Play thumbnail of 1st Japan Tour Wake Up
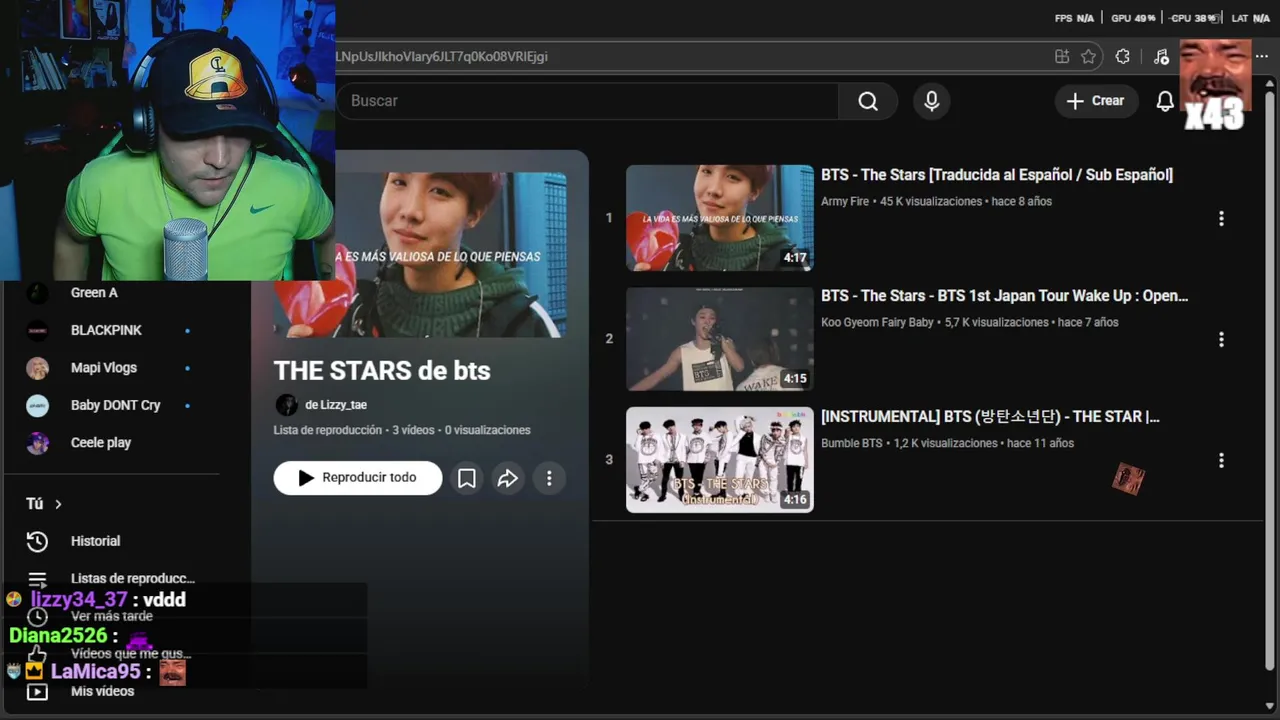This screenshot has width=1280, height=720. click(720, 339)
